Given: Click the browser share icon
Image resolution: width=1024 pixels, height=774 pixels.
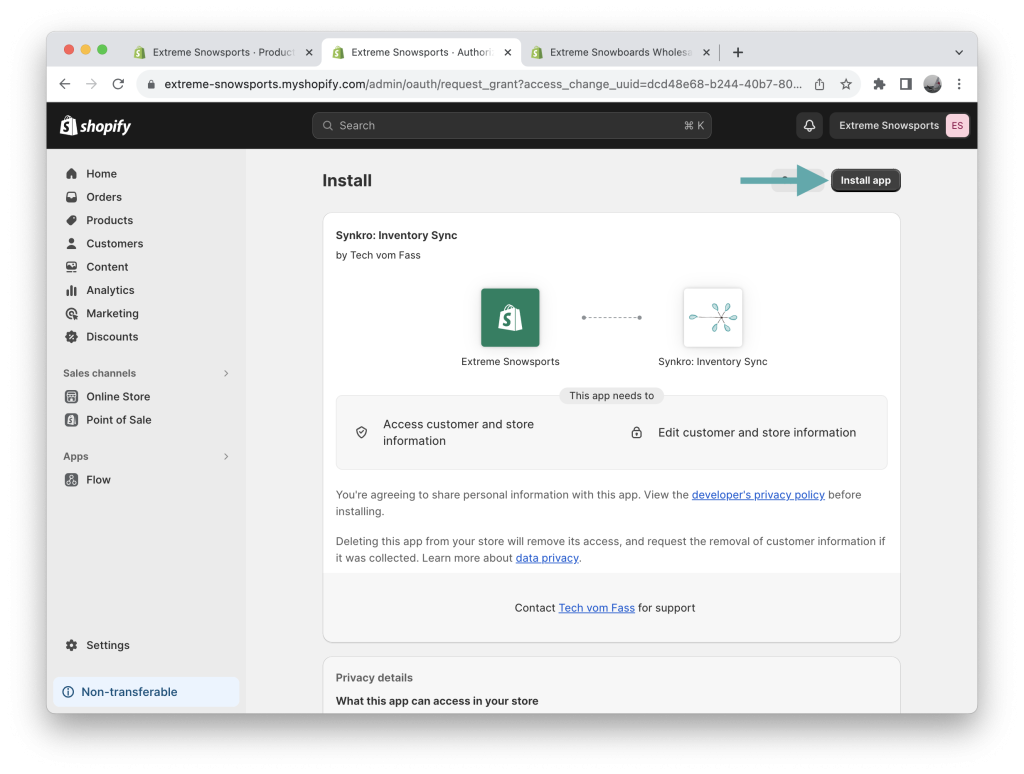Looking at the screenshot, I should point(820,84).
